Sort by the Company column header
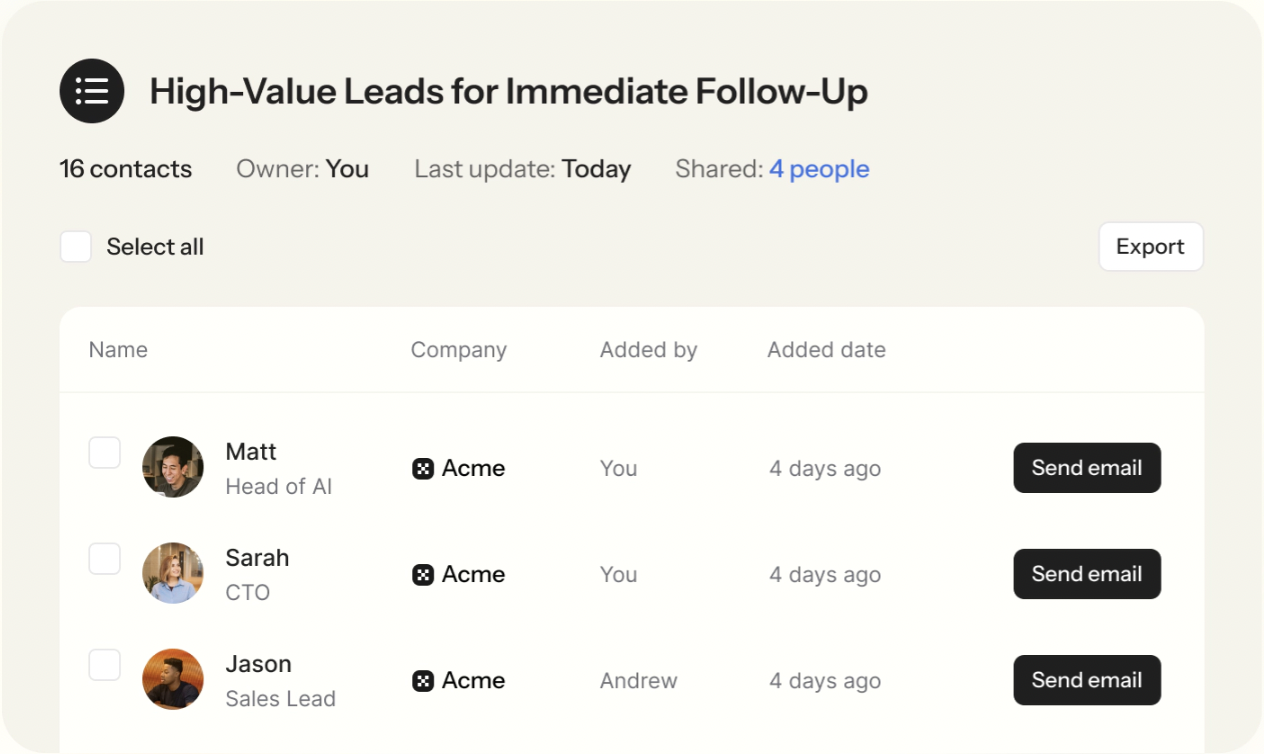This screenshot has width=1264, height=754. click(458, 350)
